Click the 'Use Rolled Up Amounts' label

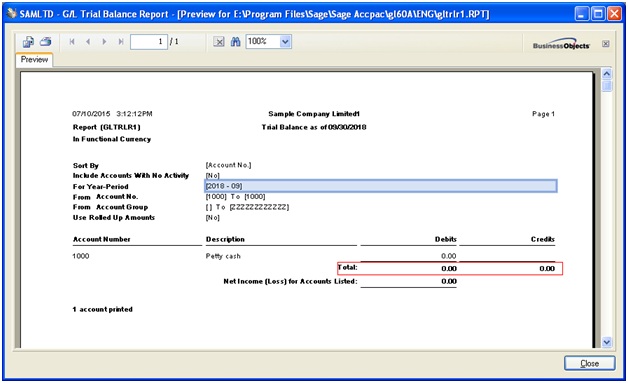[x=114, y=218]
